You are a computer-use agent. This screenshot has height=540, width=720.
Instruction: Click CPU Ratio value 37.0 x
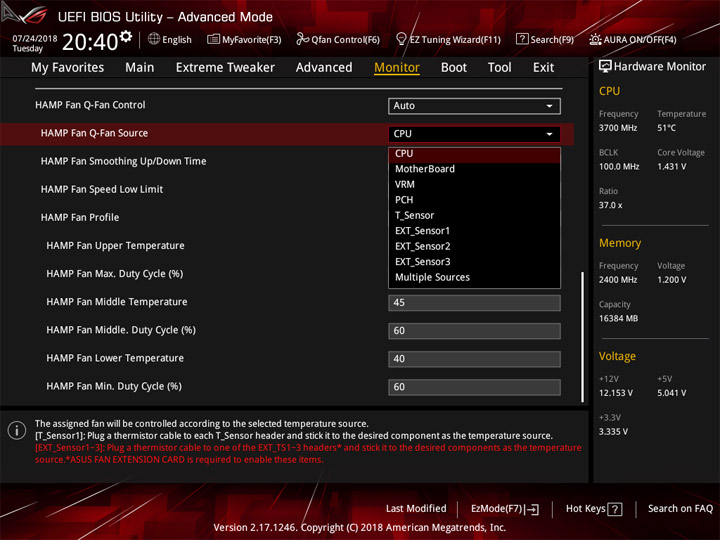(610, 205)
